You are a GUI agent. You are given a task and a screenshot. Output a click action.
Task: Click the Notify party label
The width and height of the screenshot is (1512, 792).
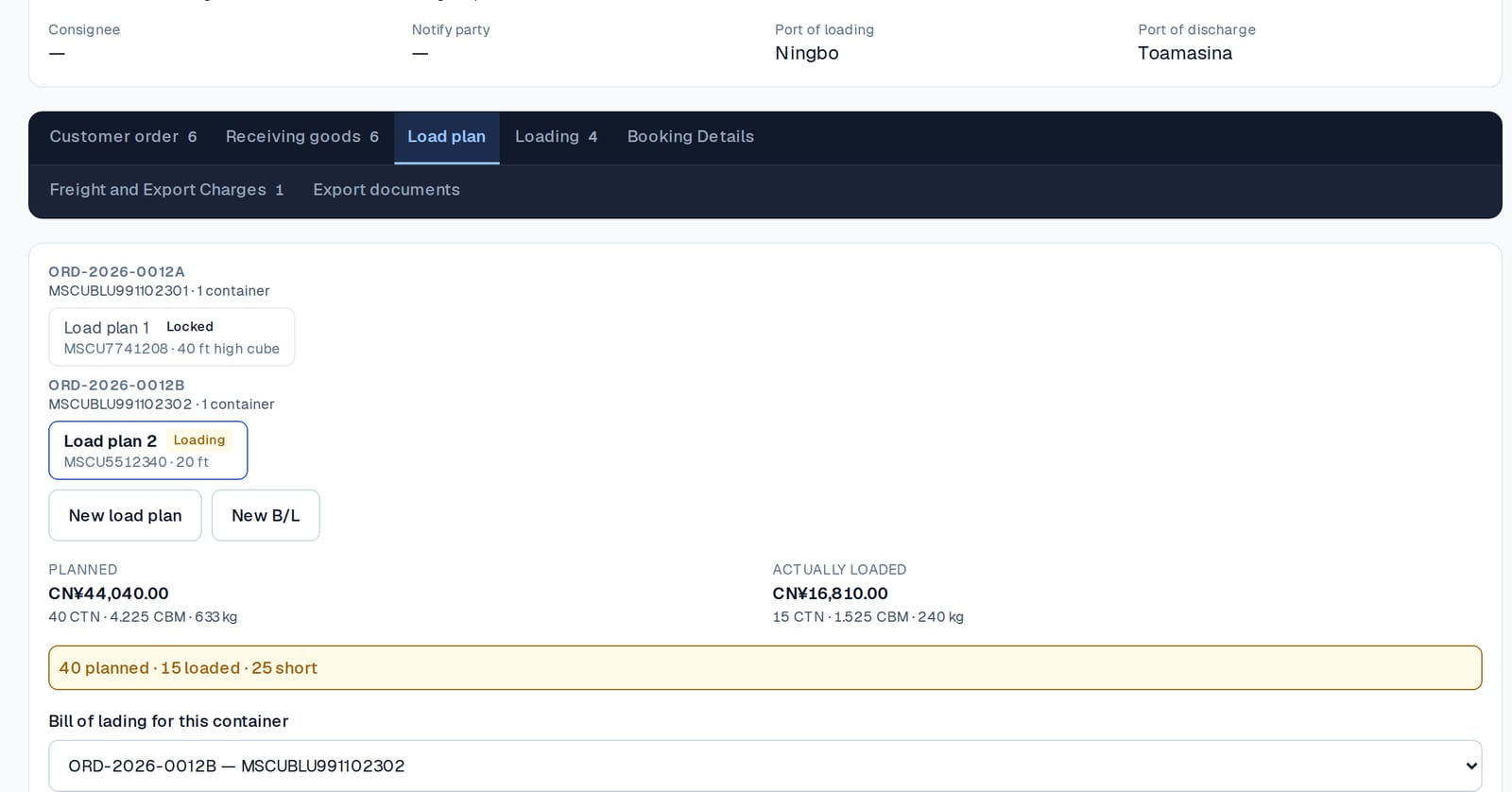451,30
